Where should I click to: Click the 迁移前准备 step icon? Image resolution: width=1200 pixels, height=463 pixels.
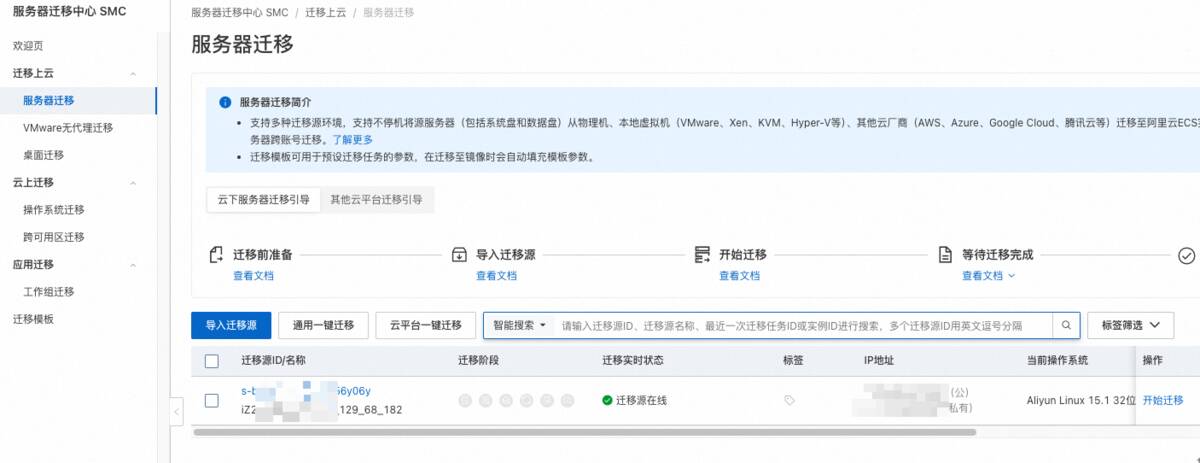[x=216, y=255]
